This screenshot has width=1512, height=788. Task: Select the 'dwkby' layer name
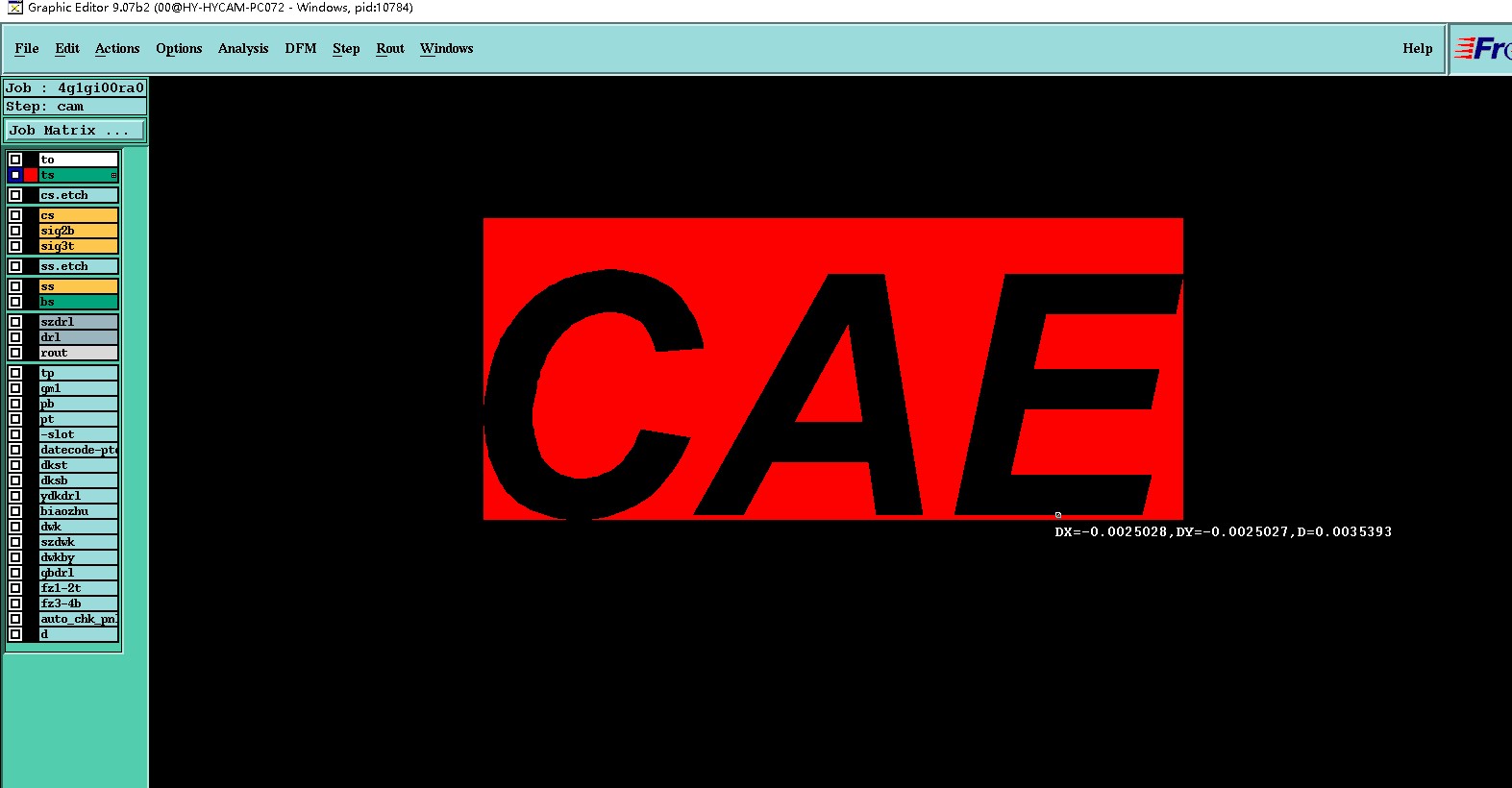click(79, 557)
